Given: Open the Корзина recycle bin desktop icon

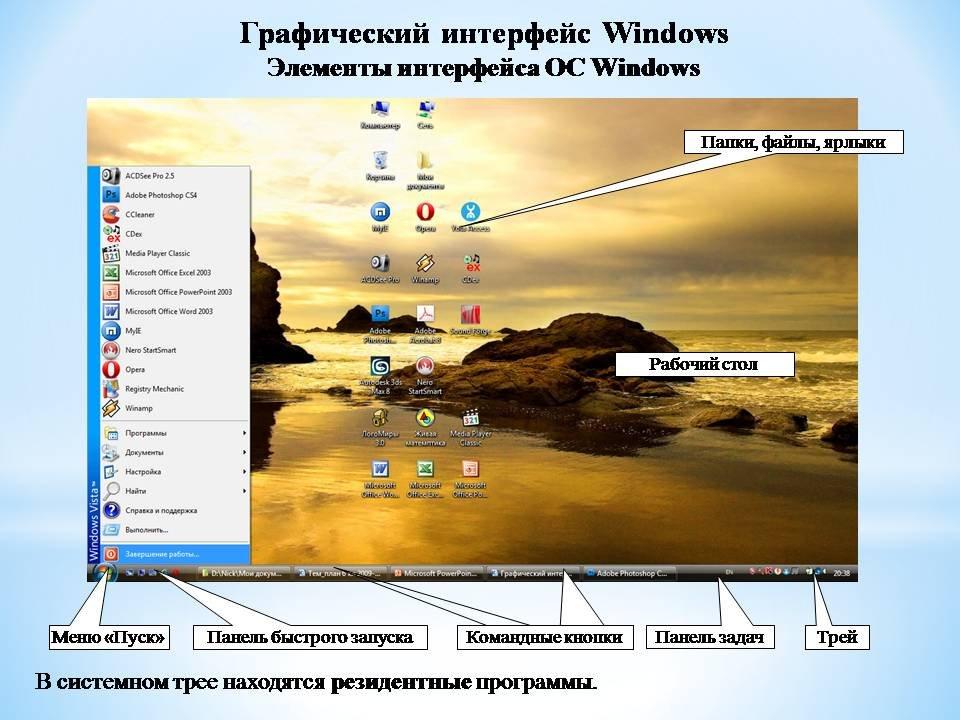Looking at the screenshot, I should [x=380, y=162].
